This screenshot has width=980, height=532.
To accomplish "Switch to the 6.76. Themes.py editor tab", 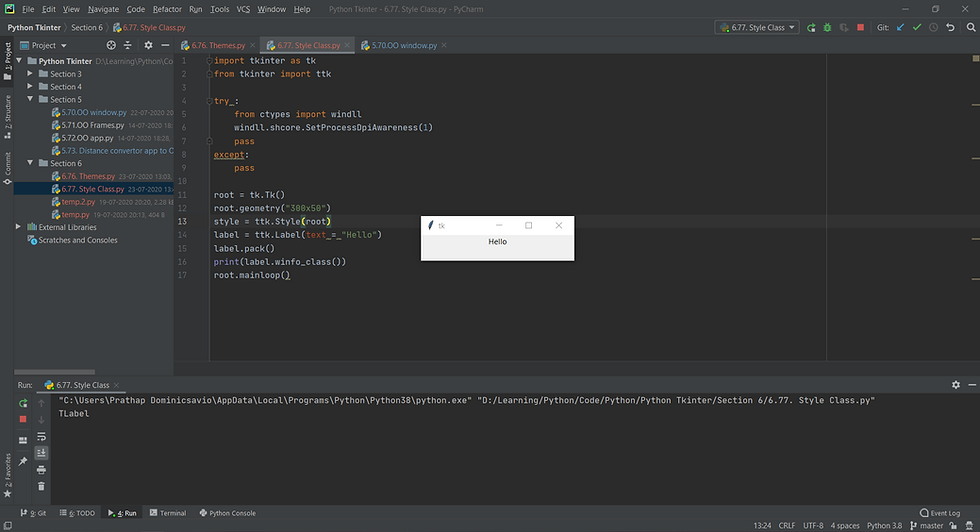I will [x=218, y=45].
